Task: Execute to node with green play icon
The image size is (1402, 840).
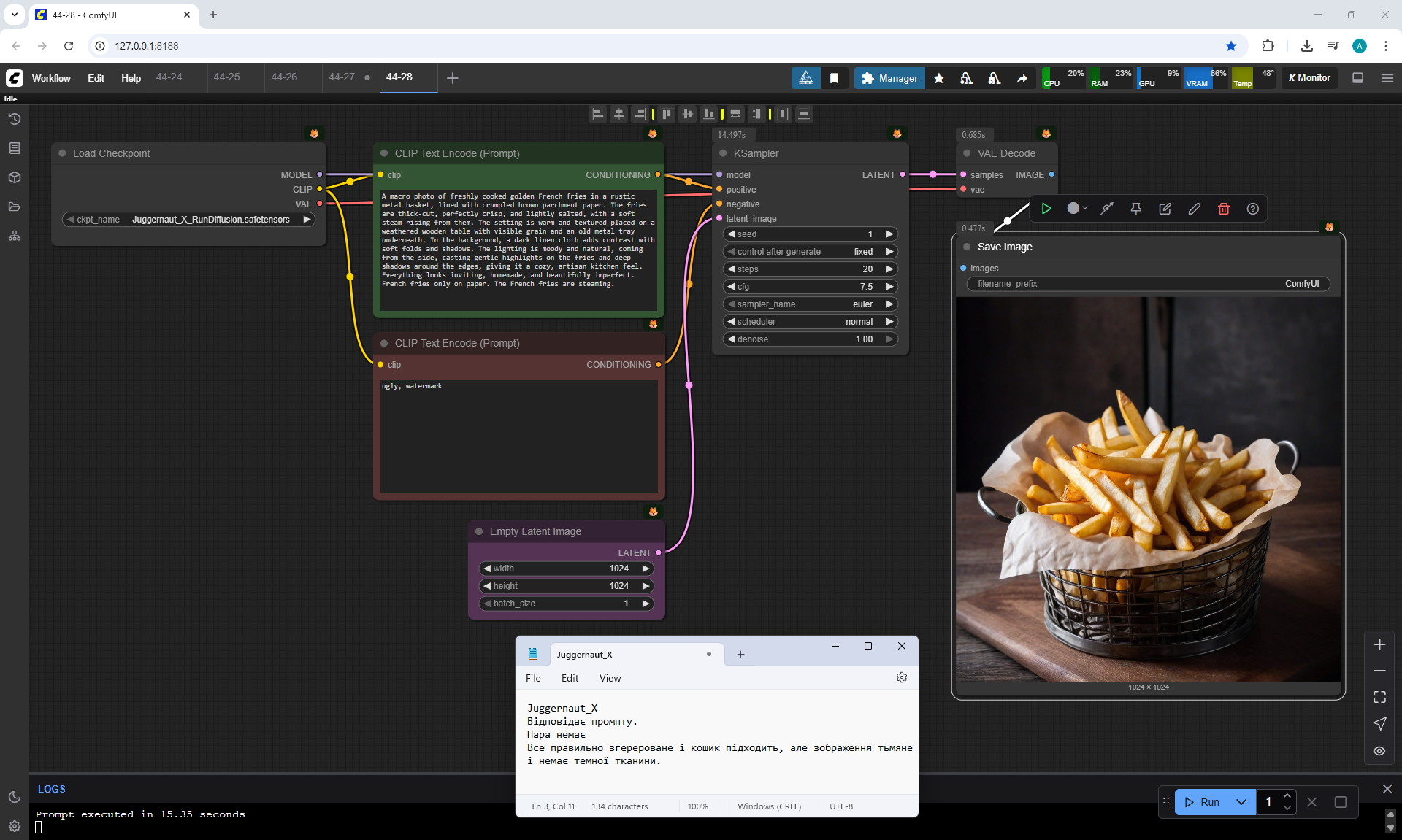Action: pos(1046,209)
